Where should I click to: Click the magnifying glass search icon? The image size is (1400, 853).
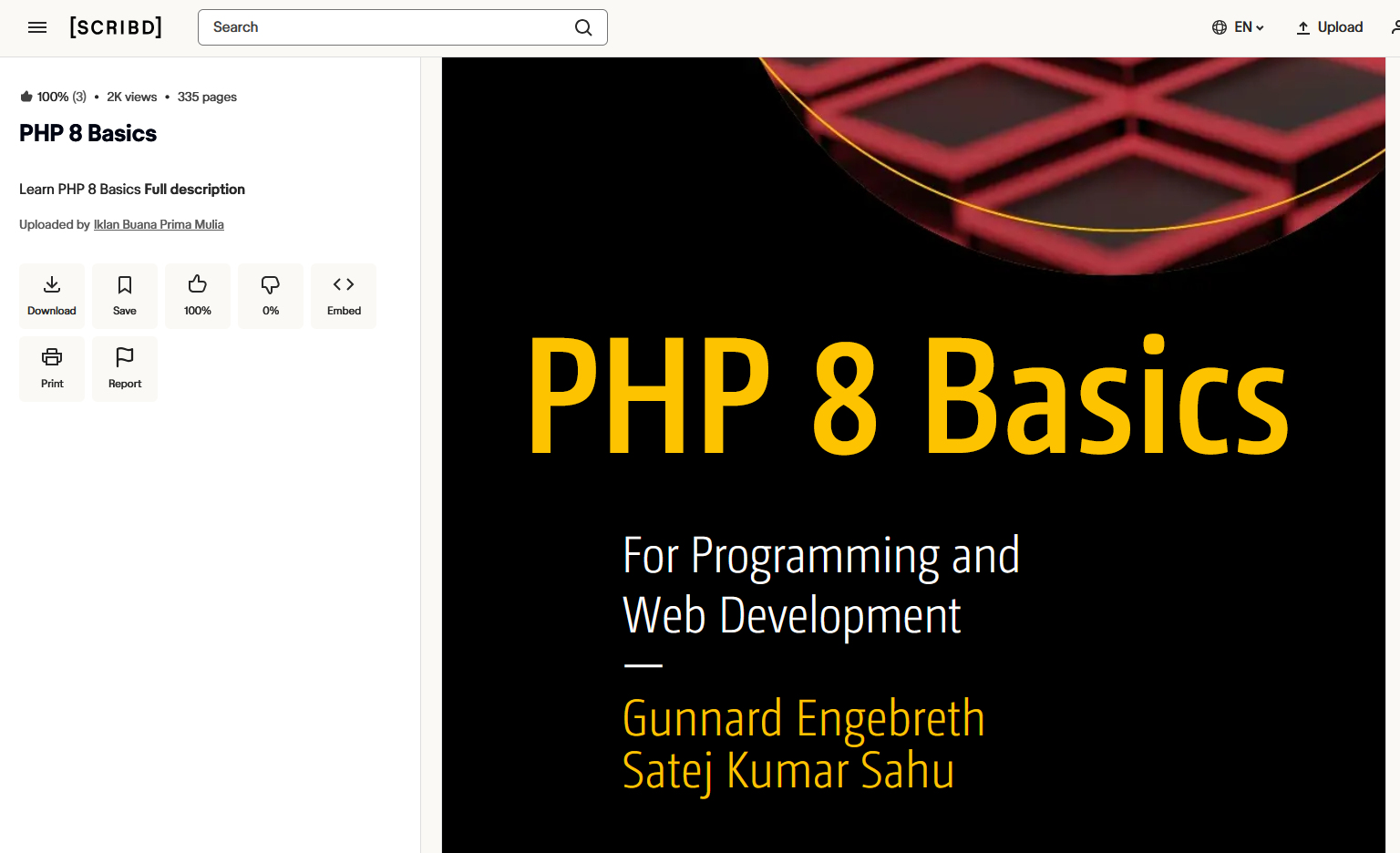point(583,27)
